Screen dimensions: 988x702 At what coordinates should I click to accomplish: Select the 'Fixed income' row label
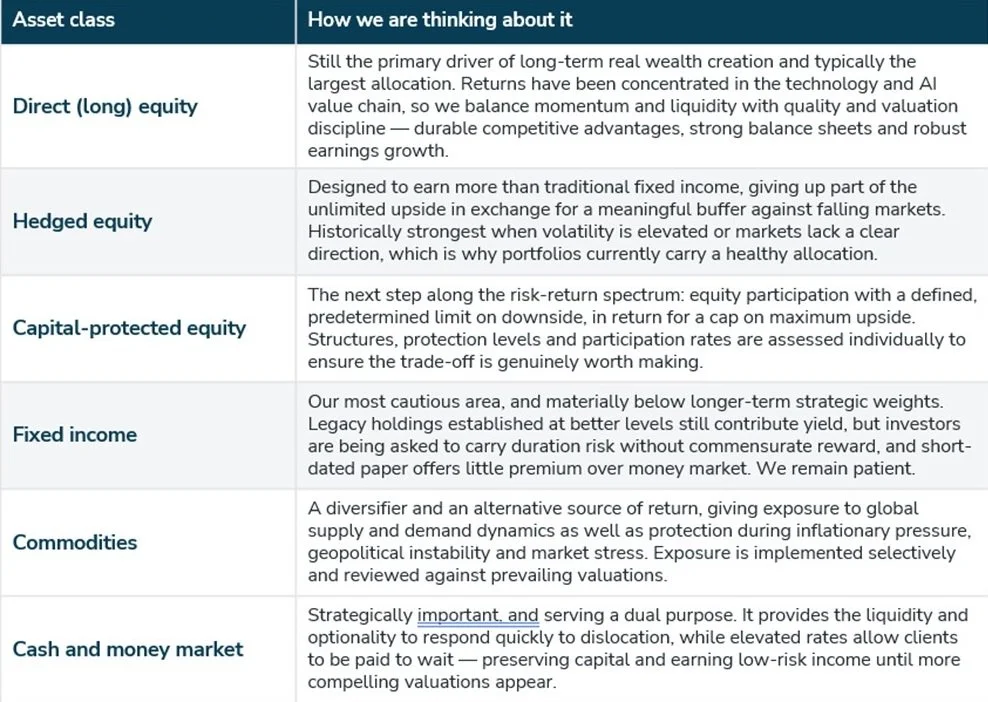[x=75, y=434]
